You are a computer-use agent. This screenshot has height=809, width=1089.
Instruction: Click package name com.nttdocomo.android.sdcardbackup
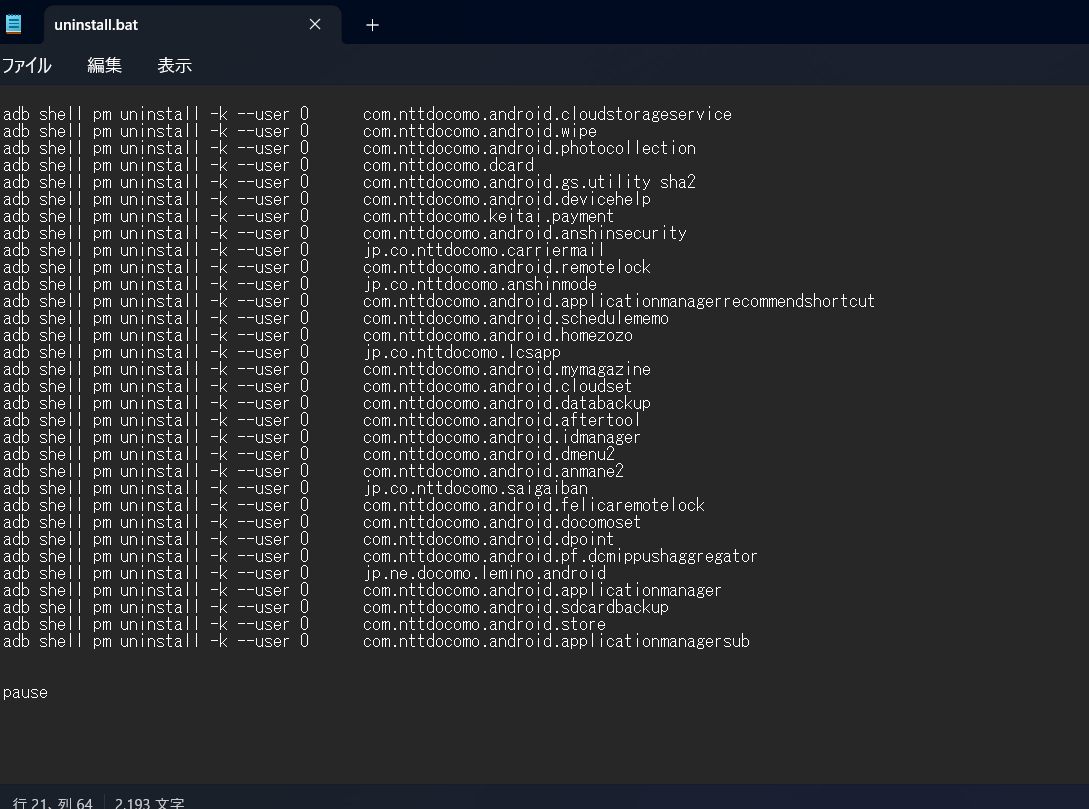515,608
